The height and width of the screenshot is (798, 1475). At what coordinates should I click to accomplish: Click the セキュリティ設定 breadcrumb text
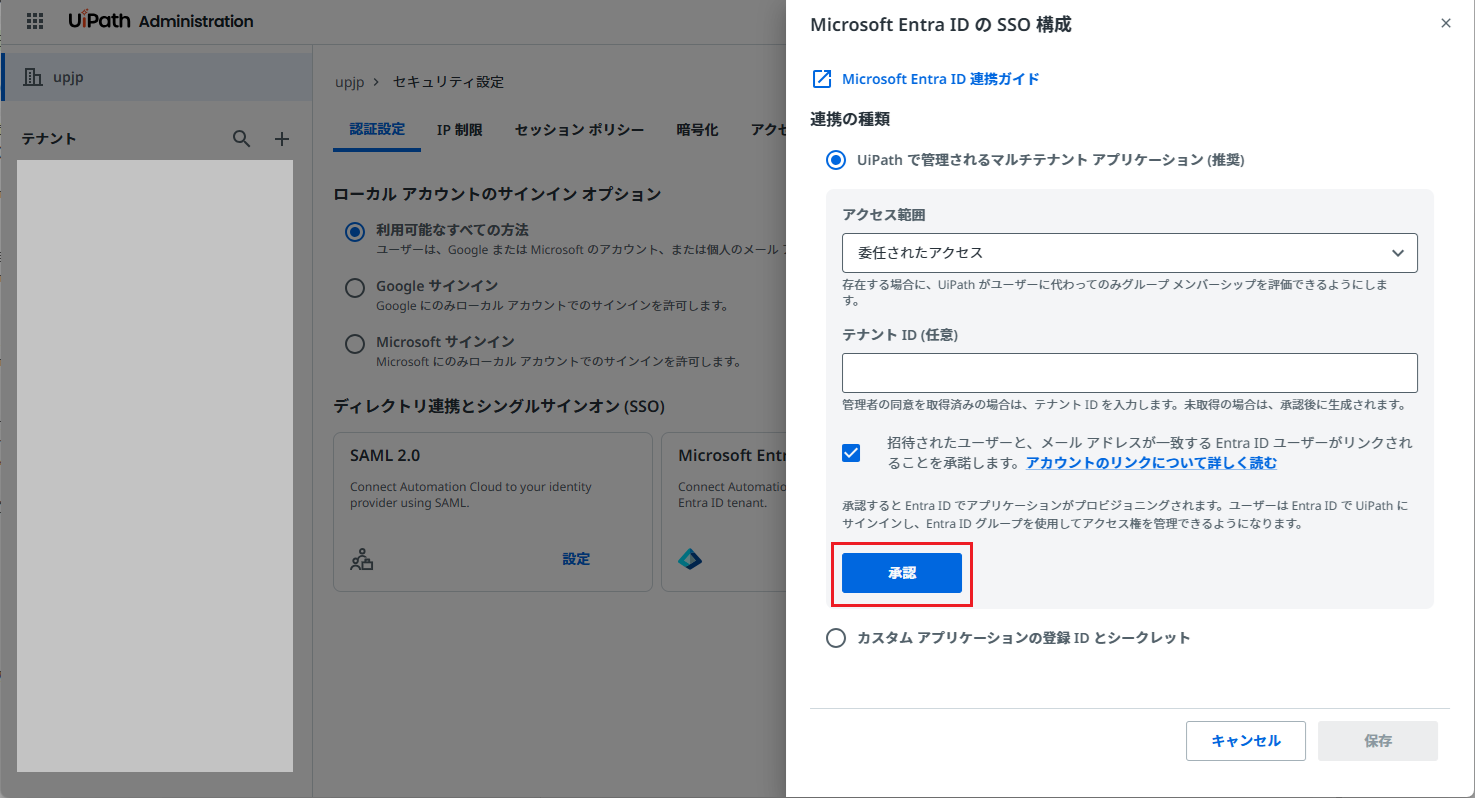448,82
